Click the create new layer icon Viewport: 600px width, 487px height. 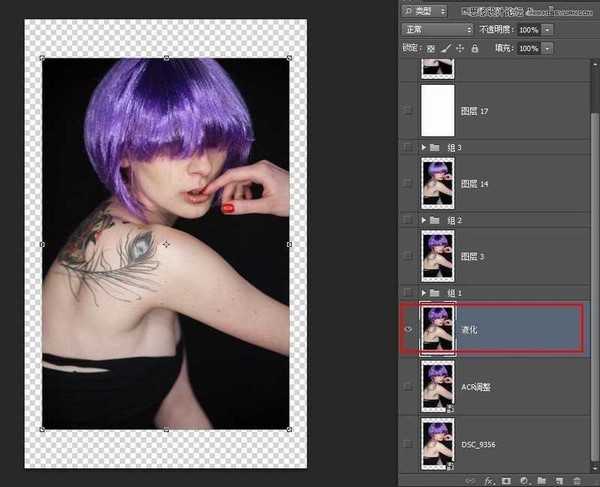click(x=561, y=480)
